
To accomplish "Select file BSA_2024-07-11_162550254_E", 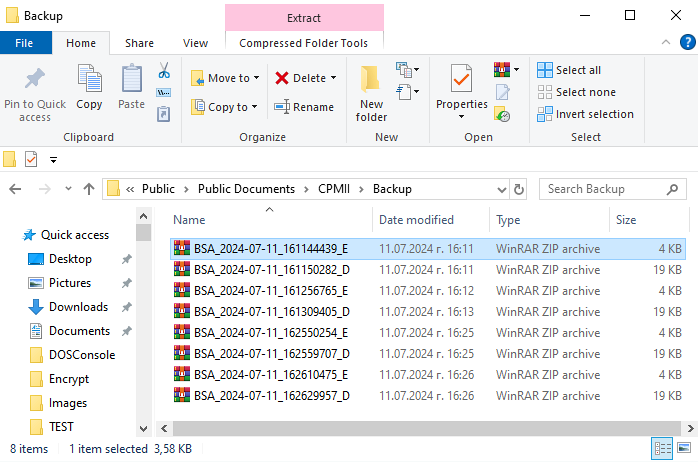I will [427, 333].
